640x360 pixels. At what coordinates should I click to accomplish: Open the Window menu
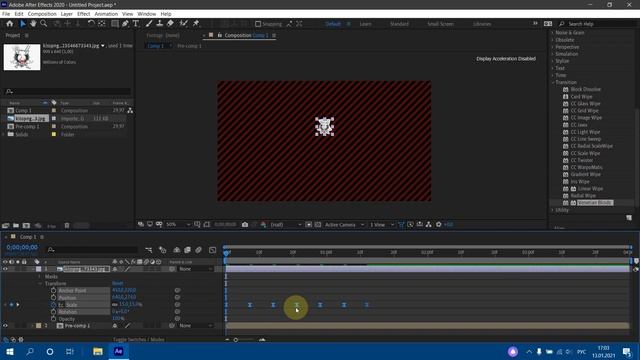tap(147, 14)
